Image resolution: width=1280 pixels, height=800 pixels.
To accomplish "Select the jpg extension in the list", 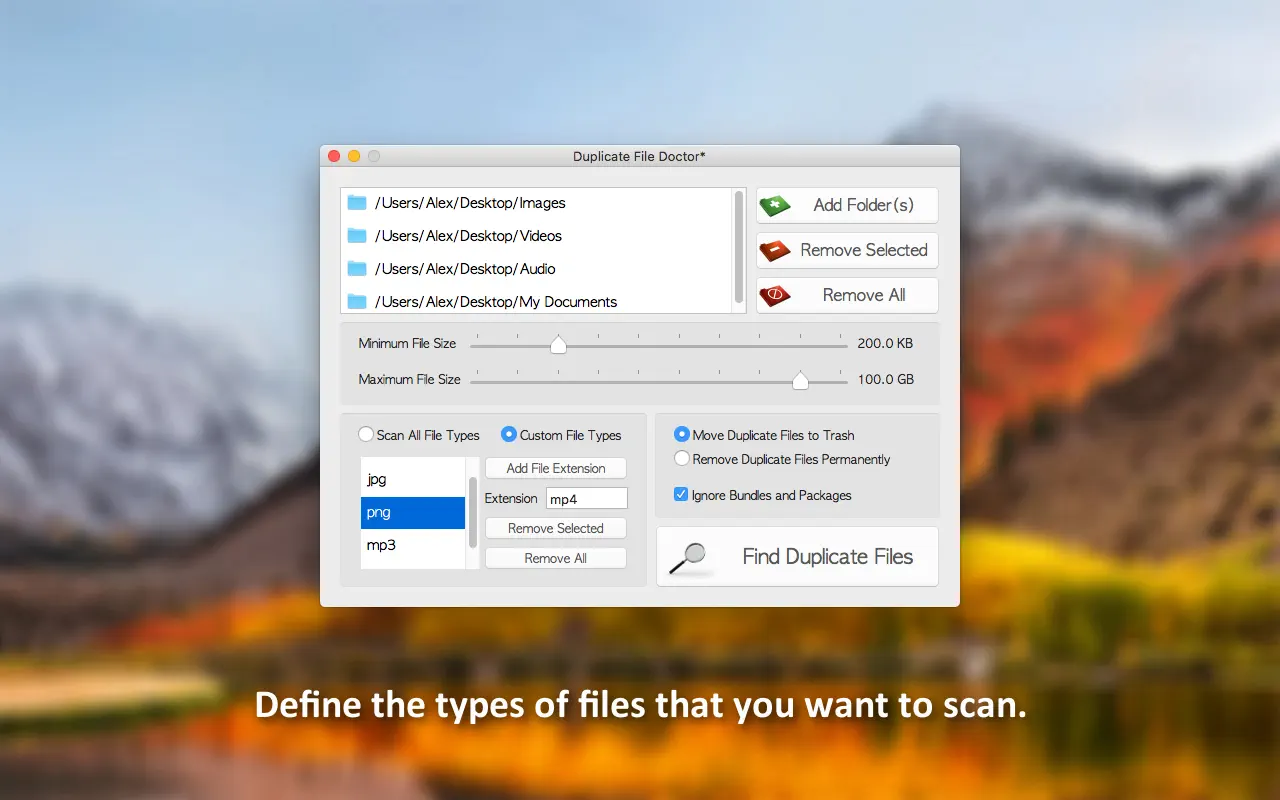I will click(412, 479).
